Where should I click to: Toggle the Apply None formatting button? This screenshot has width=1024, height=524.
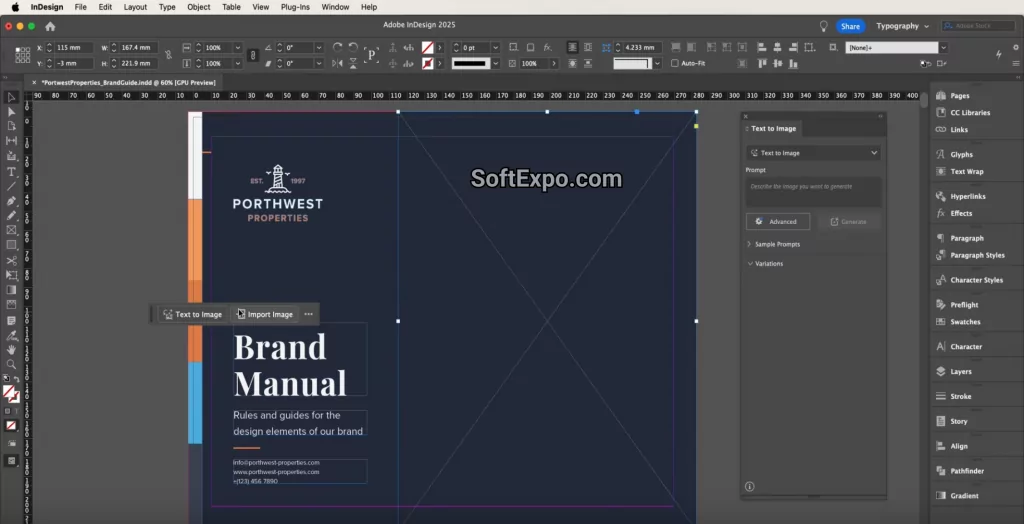point(11,425)
